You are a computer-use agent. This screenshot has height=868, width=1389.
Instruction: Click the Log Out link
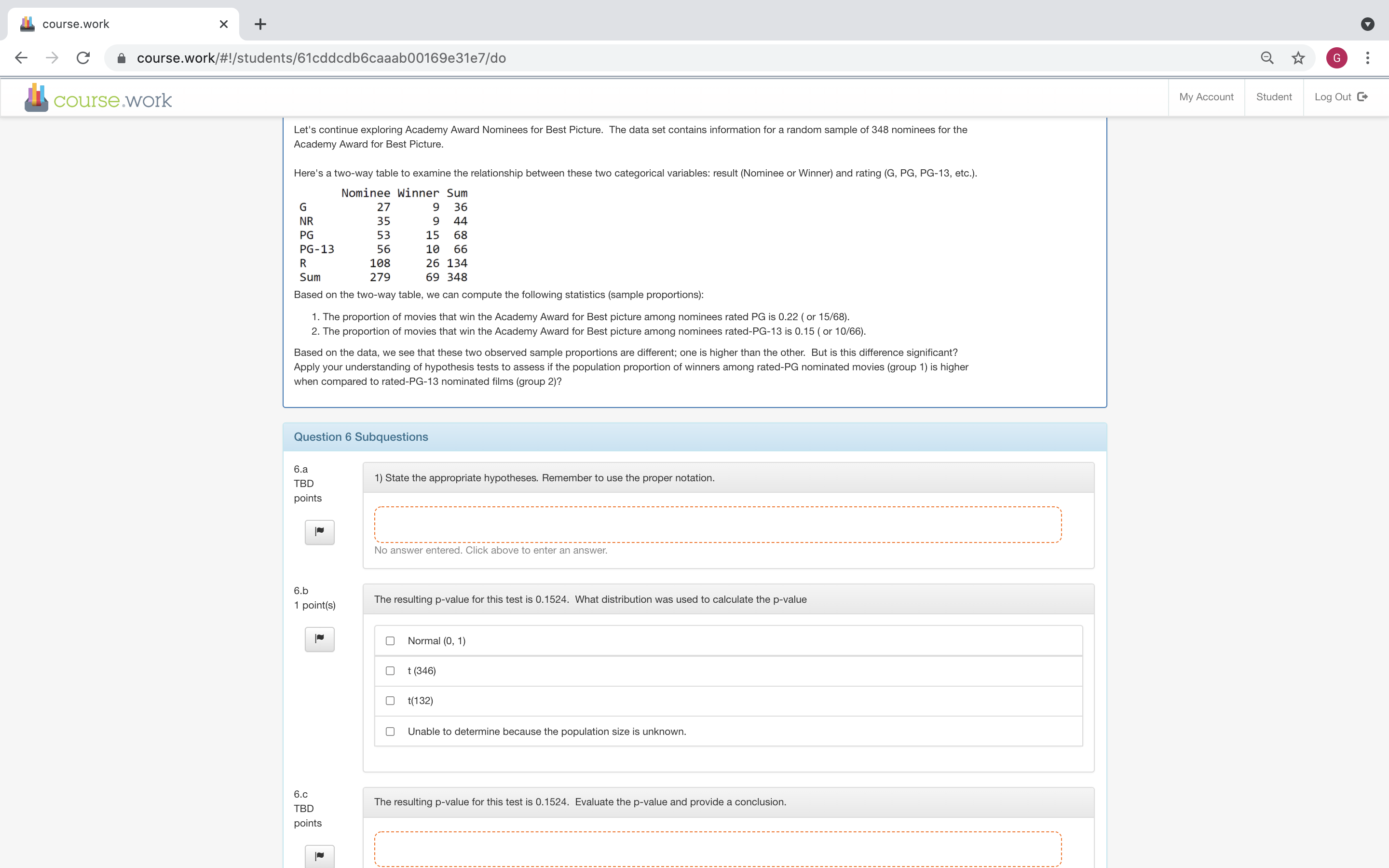(x=1341, y=97)
